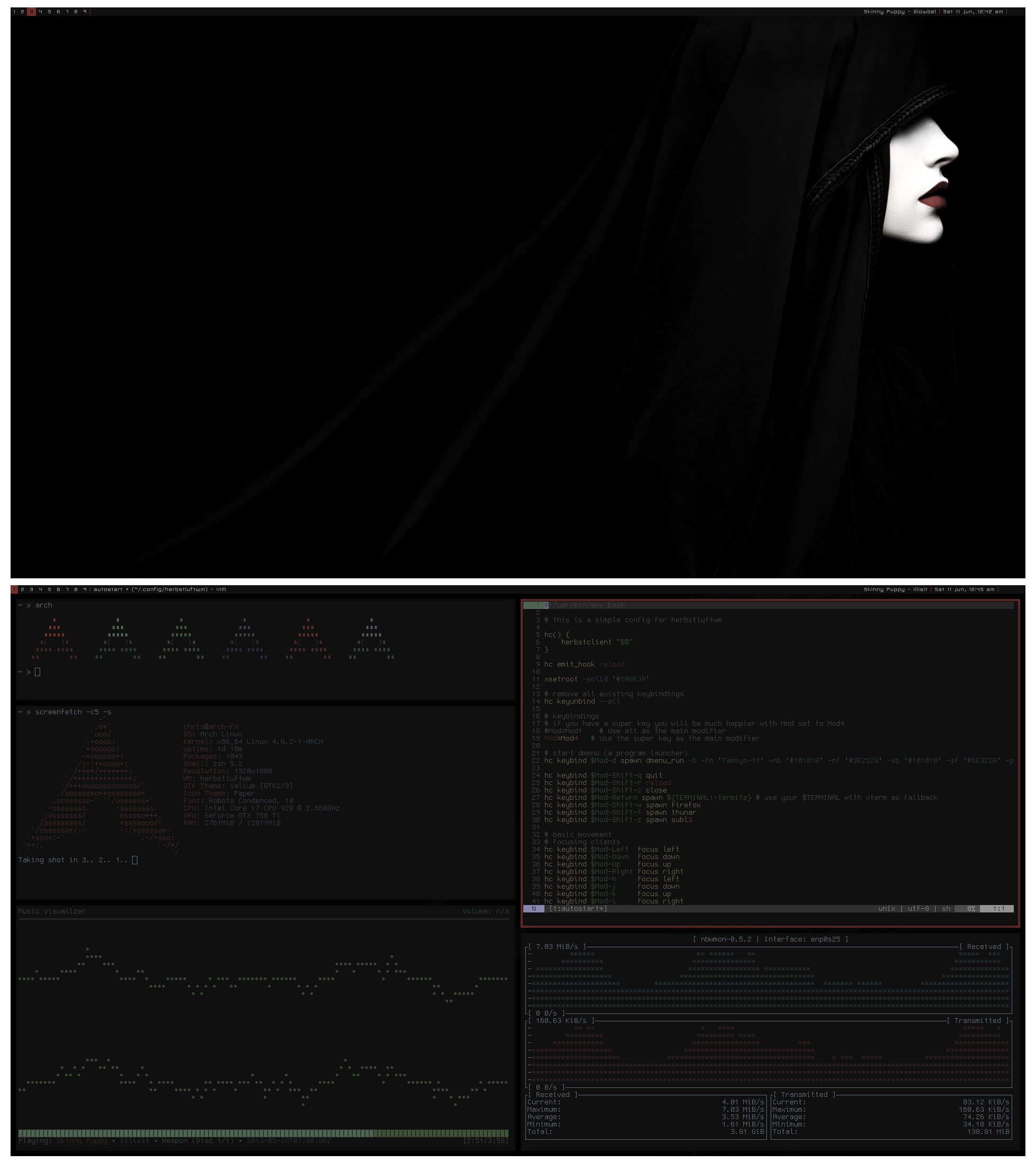Click the 'Sat 11 Jun, 12:42 am' clock

click(973, 12)
